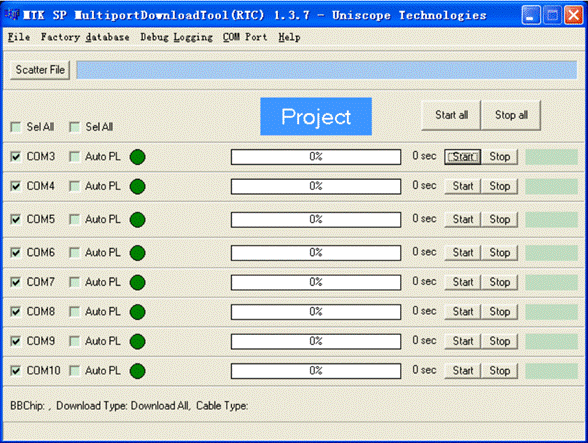Image resolution: width=588 pixels, height=443 pixels.
Task: Click the scatter file path field
Action: click(327, 70)
